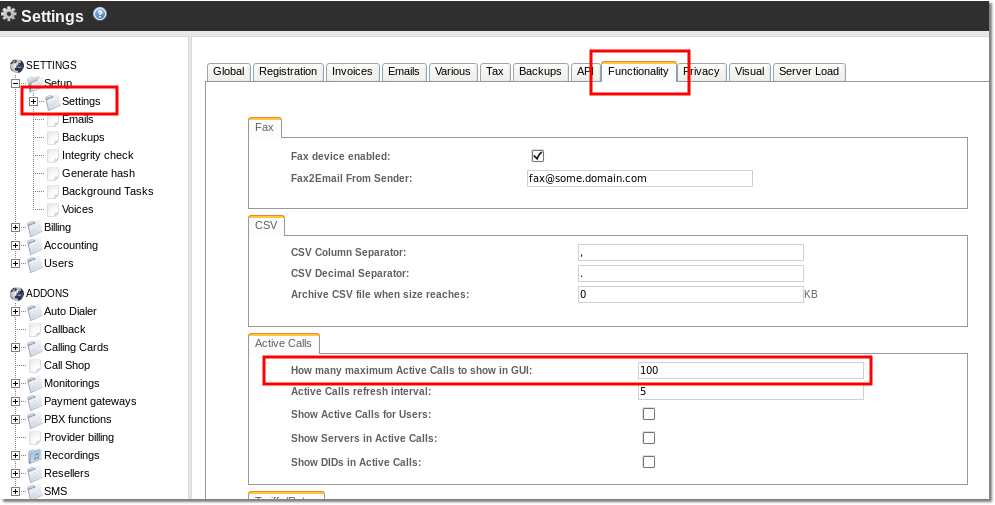The image size is (995, 505).
Task: Click the Callback page icon
Action: click(35, 330)
